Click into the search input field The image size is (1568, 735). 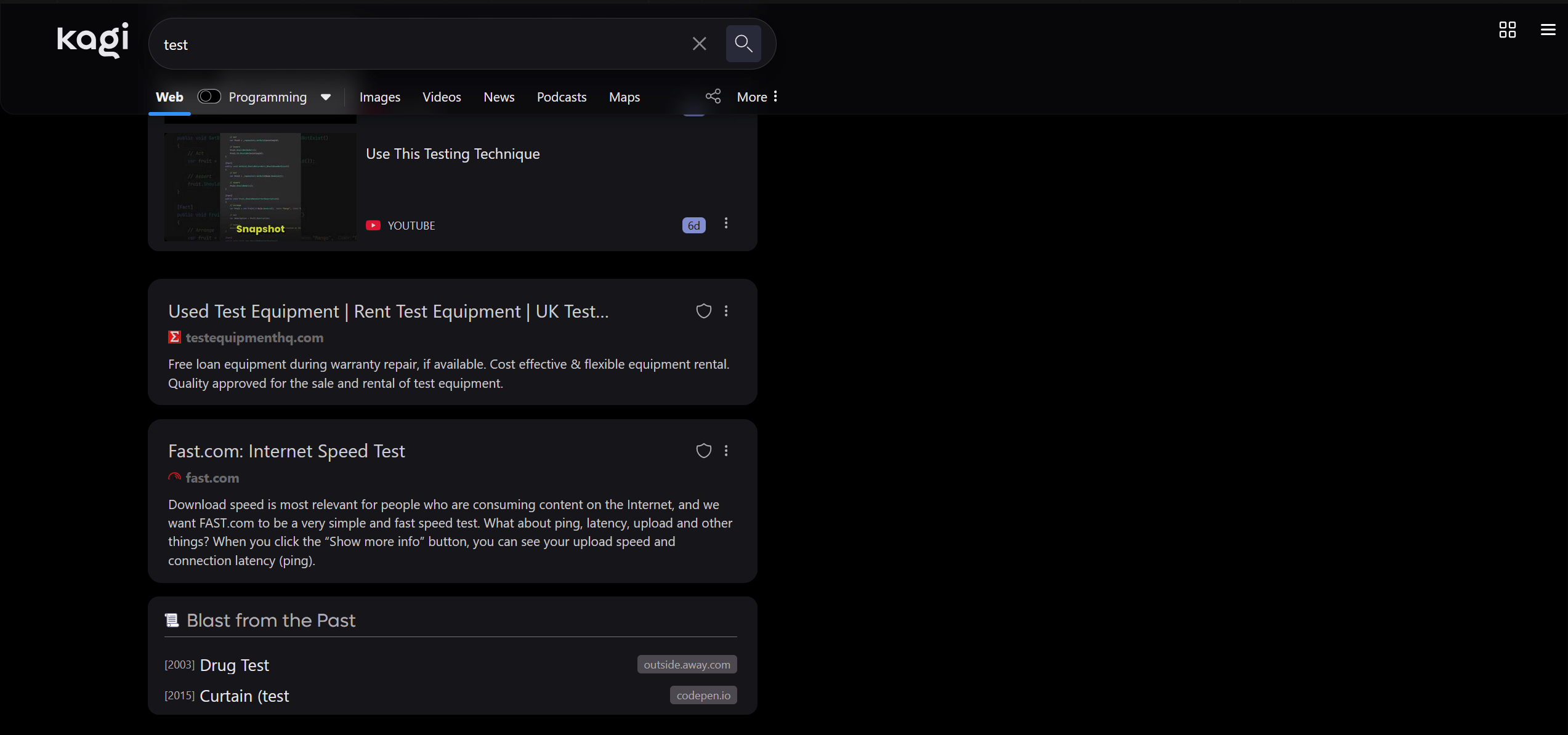click(x=419, y=44)
